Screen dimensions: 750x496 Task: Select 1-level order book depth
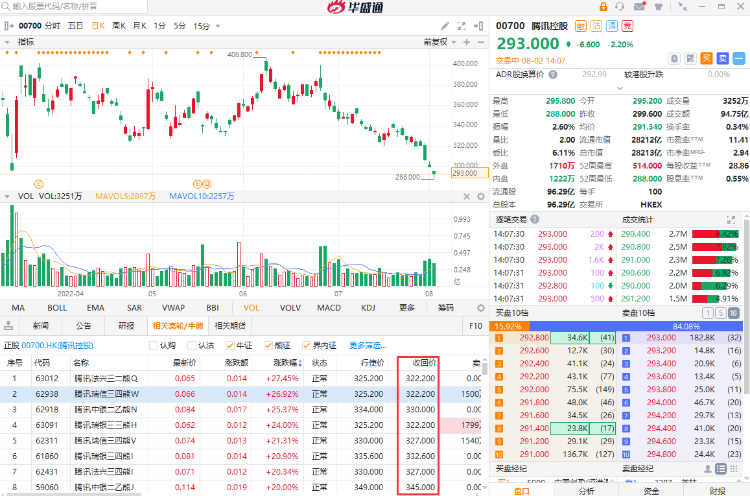click(707, 313)
